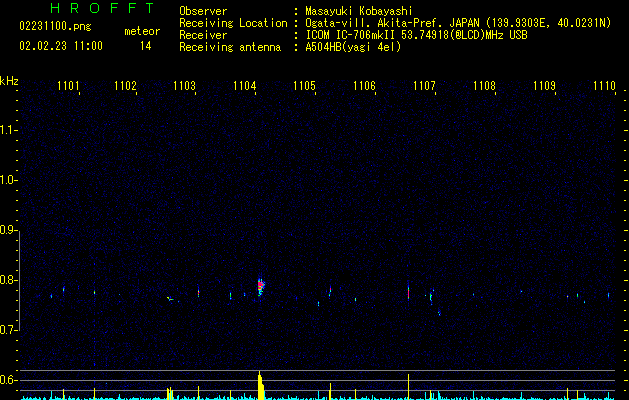The height and width of the screenshot is (400, 629).
Task: Click the 0.9 kHz frequency label
Action: (x=8, y=230)
